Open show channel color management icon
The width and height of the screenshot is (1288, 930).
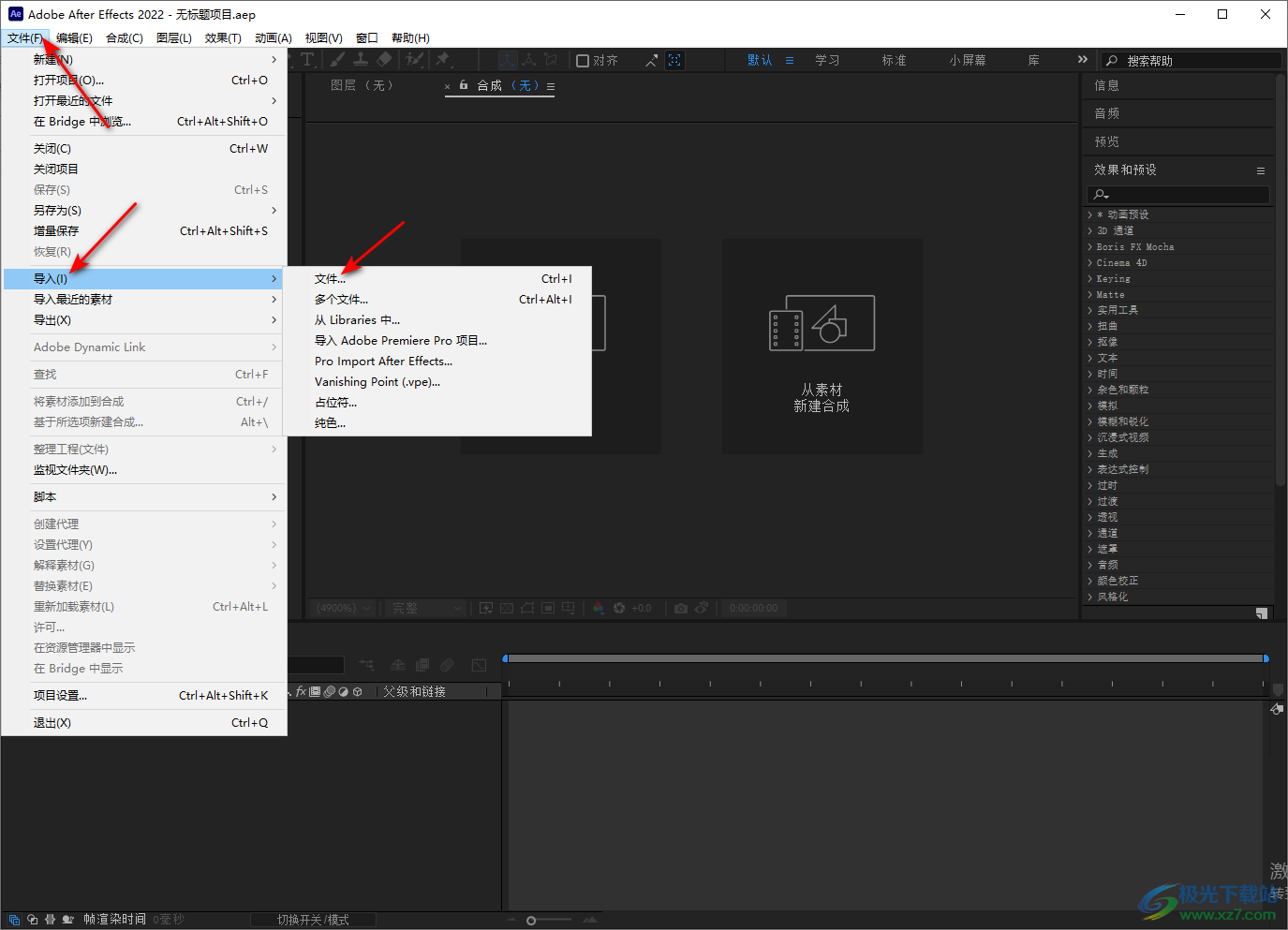pyautogui.click(x=599, y=608)
